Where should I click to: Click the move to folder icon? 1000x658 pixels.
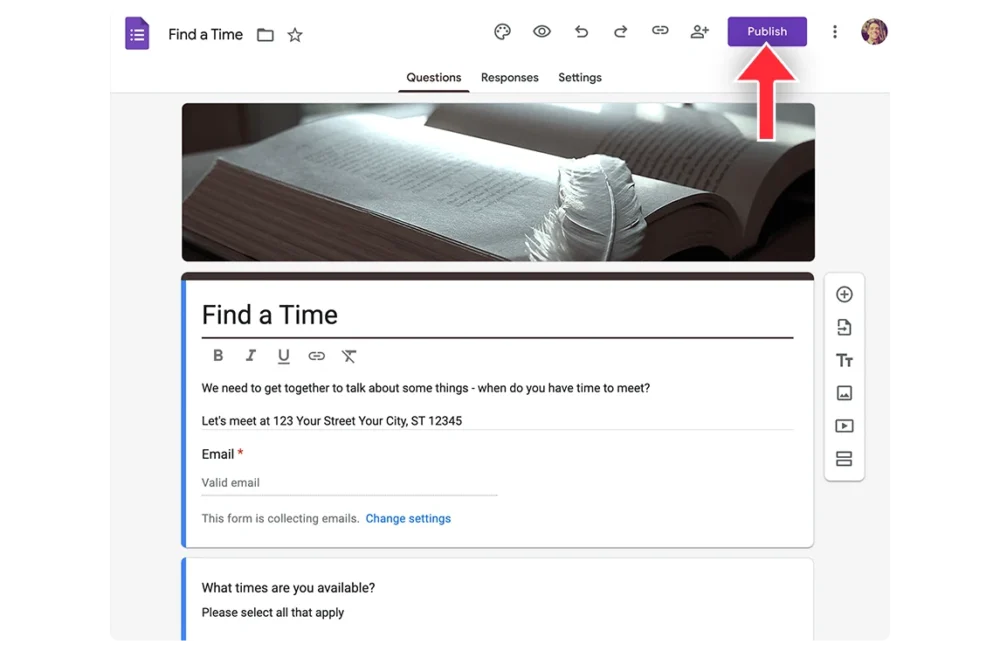click(x=265, y=35)
